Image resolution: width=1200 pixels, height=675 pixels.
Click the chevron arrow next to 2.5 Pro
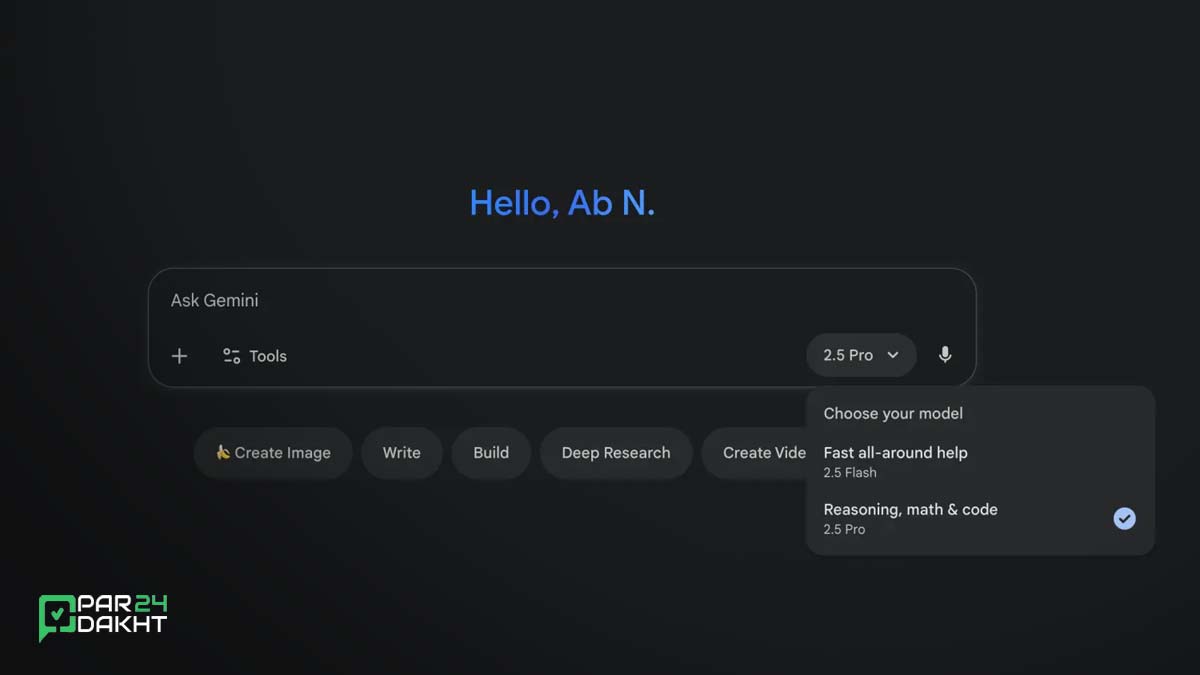tap(893, 355)
